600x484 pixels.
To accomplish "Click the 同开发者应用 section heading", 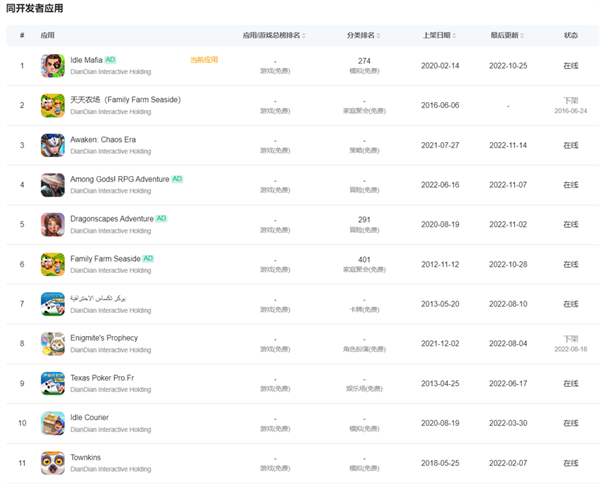I will click(34, 8).
